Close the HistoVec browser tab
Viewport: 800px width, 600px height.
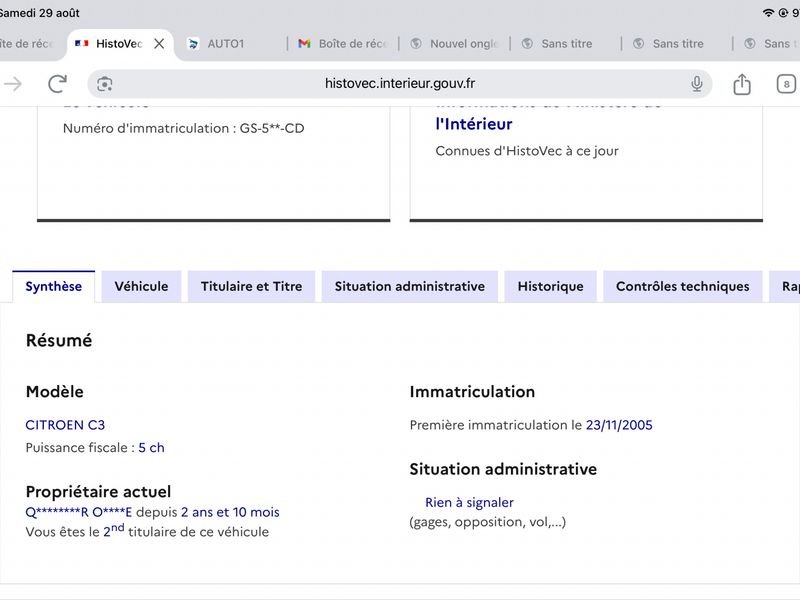click(x=159, y=44)
